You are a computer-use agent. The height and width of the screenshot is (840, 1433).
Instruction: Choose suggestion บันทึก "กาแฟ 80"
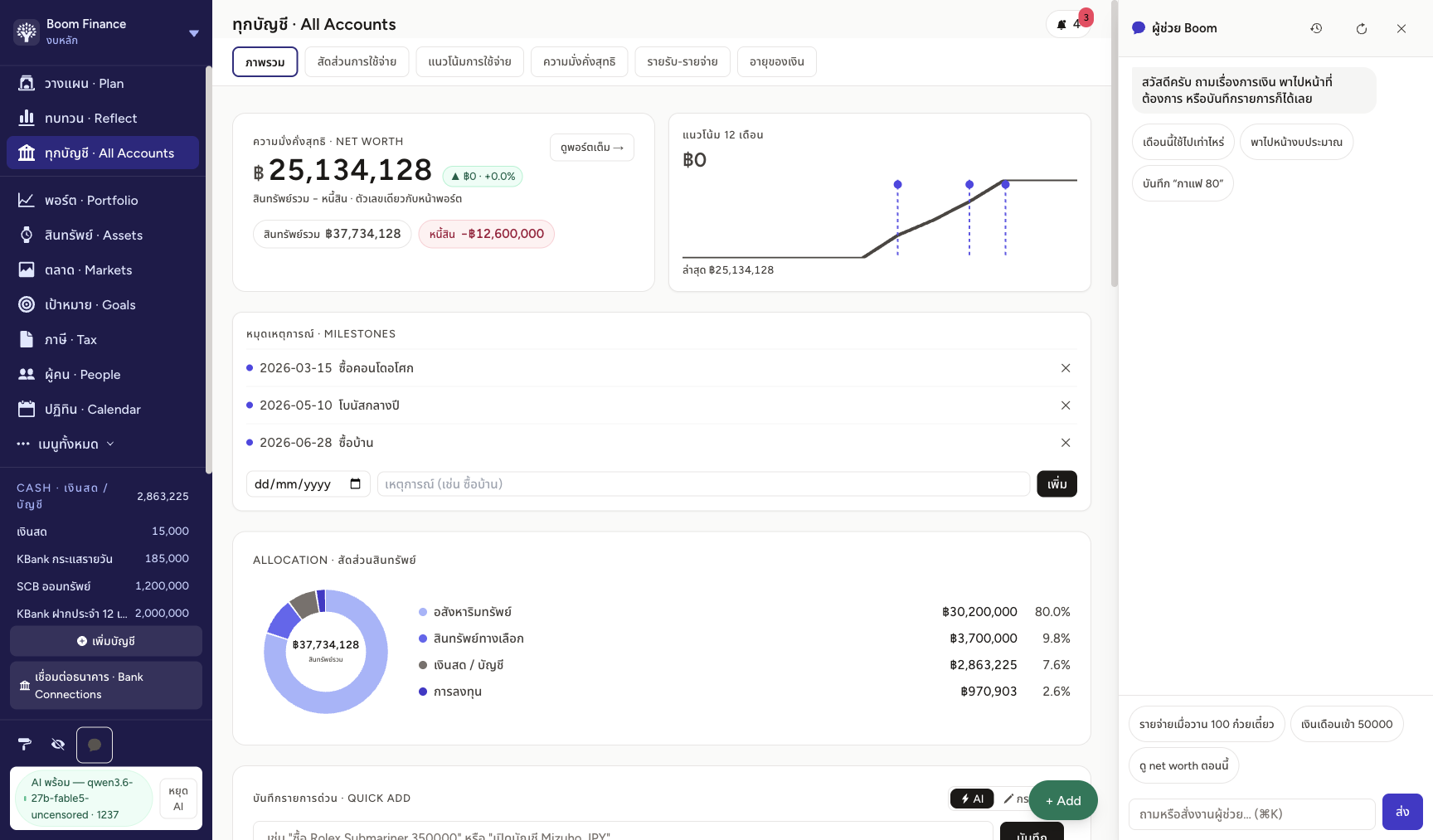(x=1183, y=183)
